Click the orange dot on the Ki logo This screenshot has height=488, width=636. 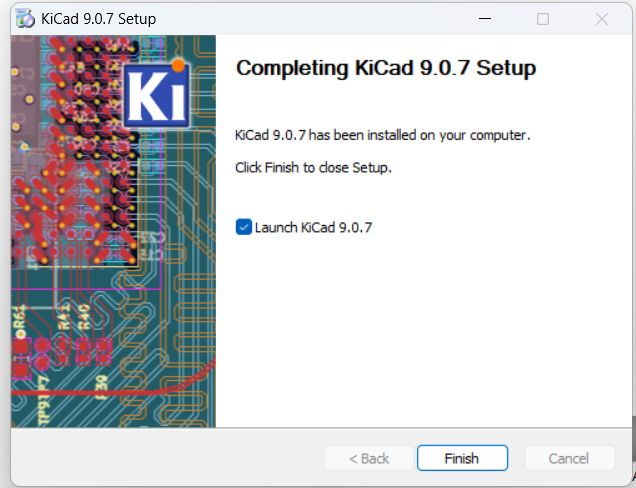coord(179,68)
